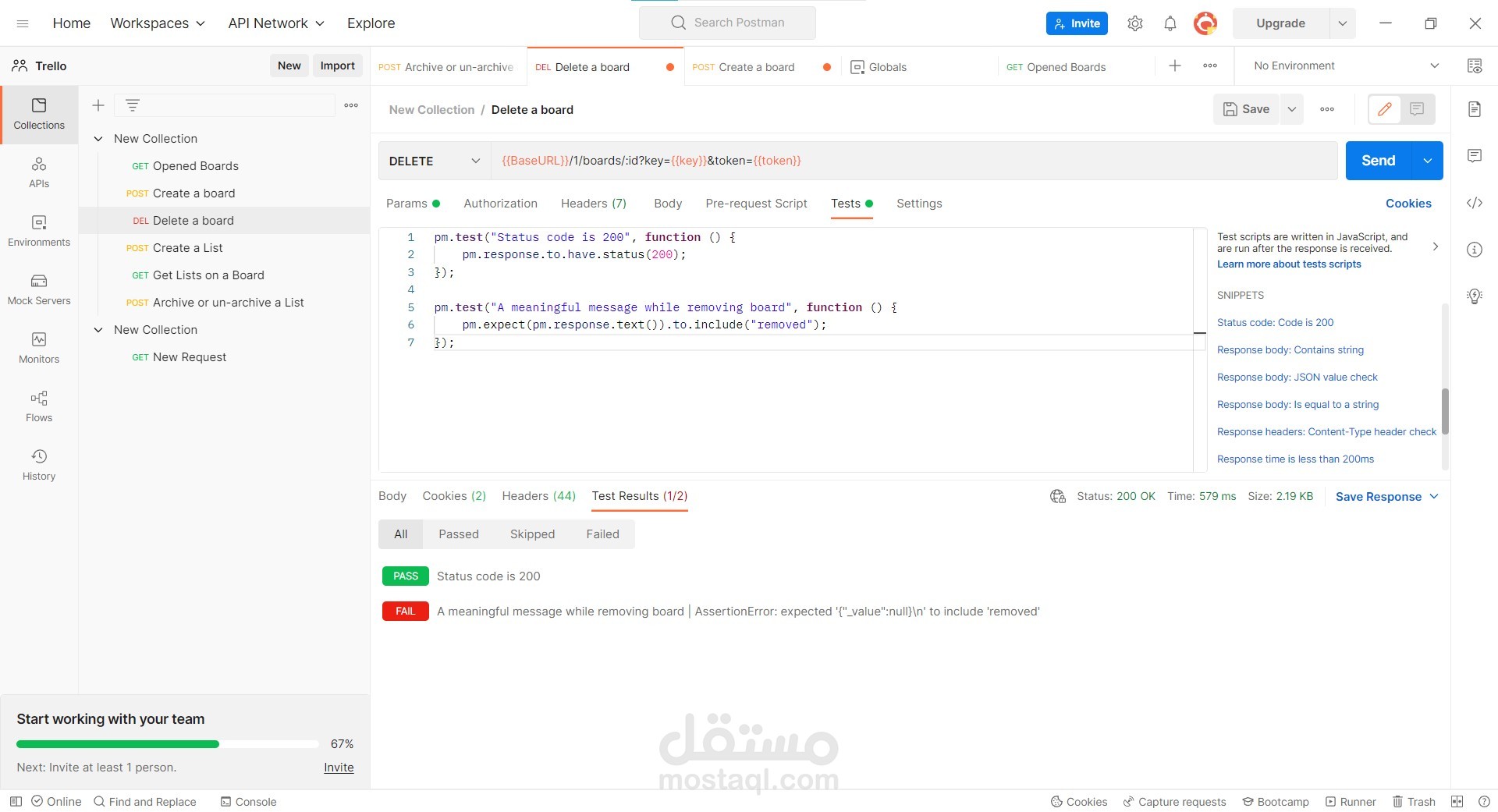Open the user avatar menu
Screen dimensions: 1498x812
pyautogui.click(x=1205, y=23)
